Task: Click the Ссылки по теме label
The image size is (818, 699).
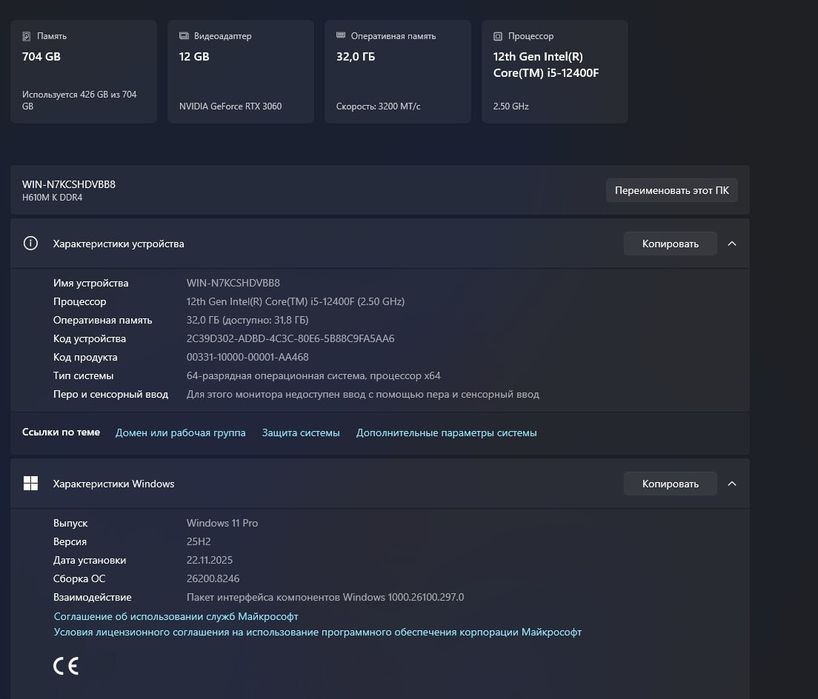Action: click(x=61, y=432)
